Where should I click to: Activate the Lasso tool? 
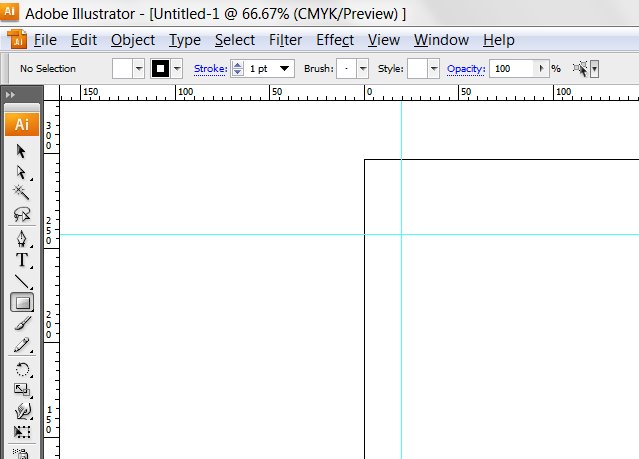coord(22,213)
